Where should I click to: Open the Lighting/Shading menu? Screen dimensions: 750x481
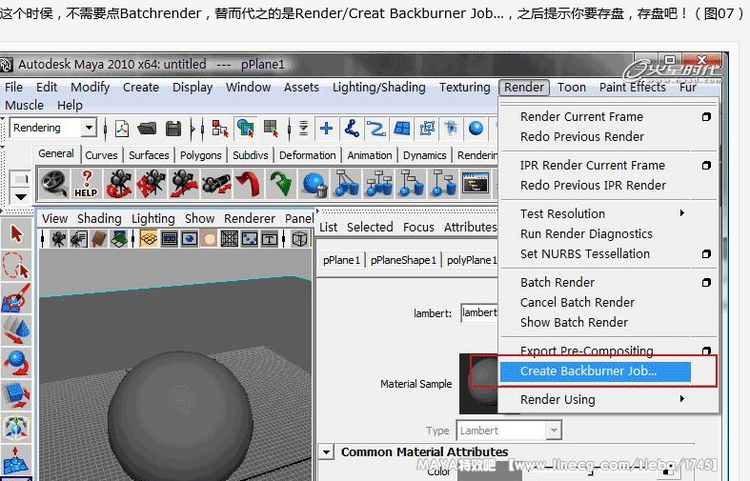[379, 87]
